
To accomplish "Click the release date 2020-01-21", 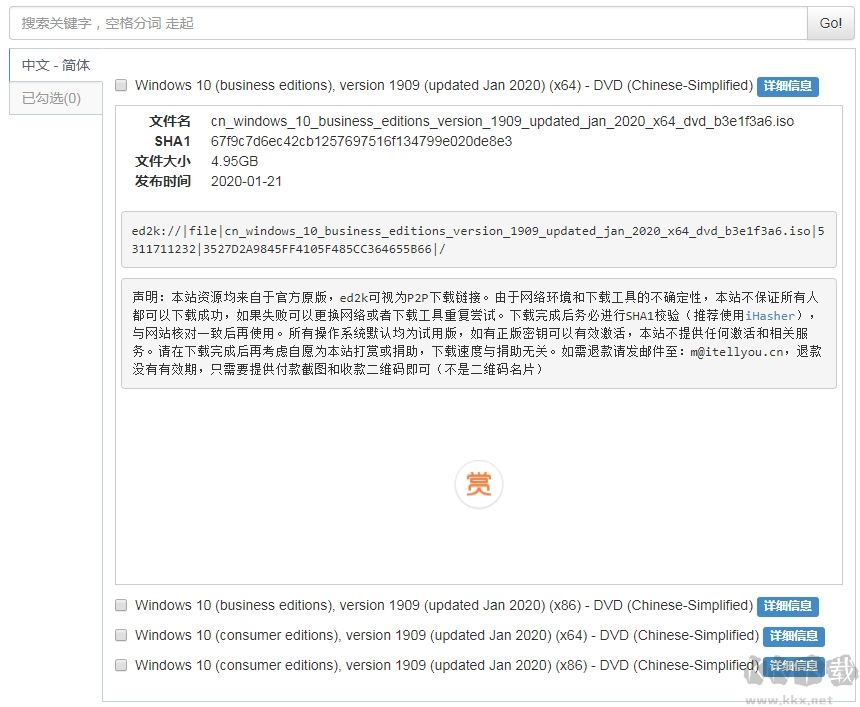I will point(246,182).
